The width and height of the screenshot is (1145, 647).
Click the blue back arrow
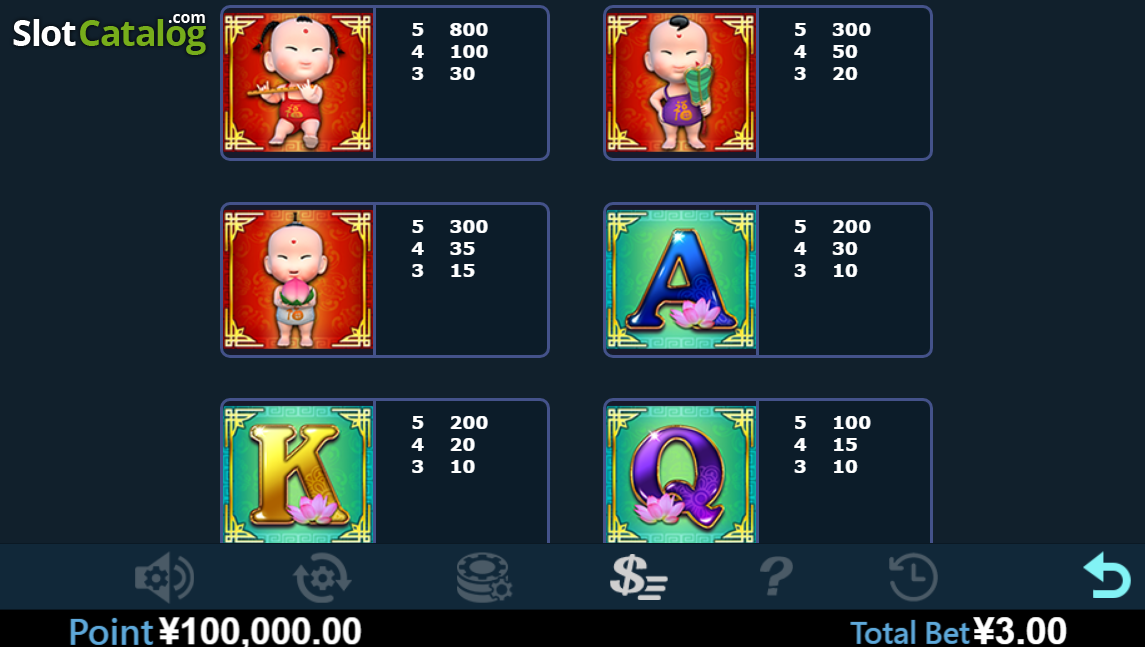(1107, 575)
